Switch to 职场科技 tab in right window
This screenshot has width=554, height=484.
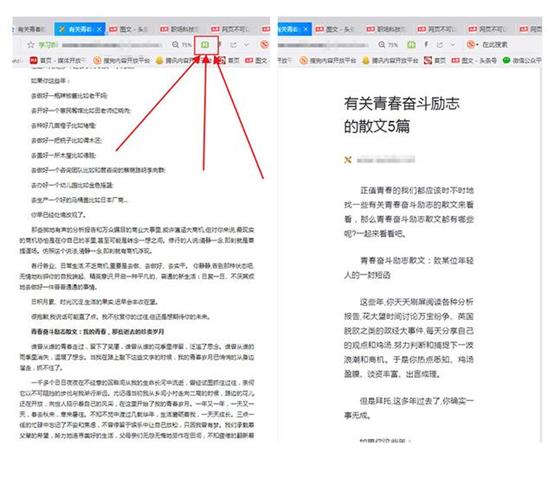(386, 29)
